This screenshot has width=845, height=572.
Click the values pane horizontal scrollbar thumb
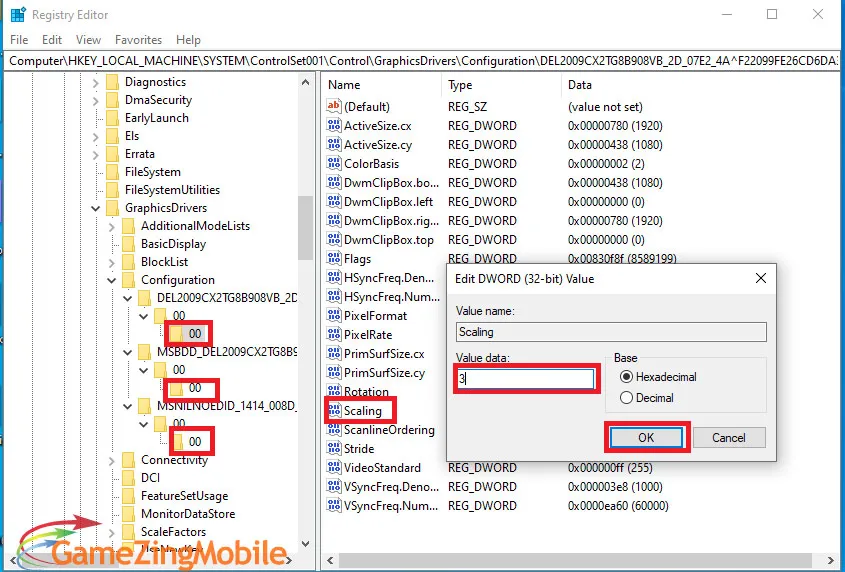point(574,560)
